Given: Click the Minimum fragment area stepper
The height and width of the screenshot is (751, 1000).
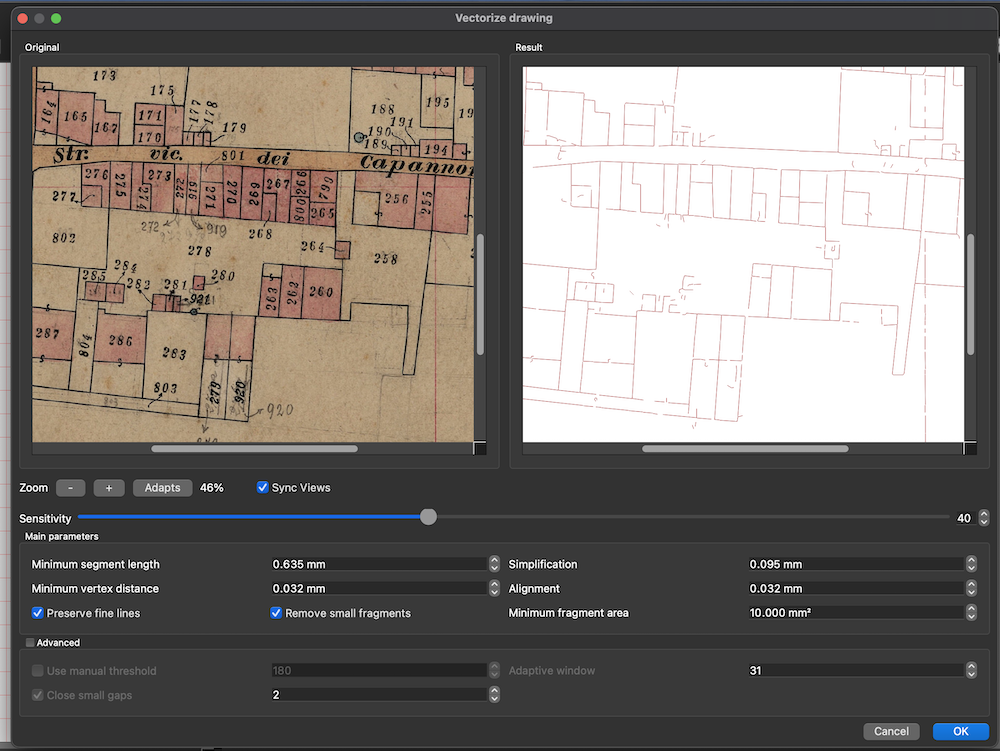Looking at the screenshot, I should [971, 613].
